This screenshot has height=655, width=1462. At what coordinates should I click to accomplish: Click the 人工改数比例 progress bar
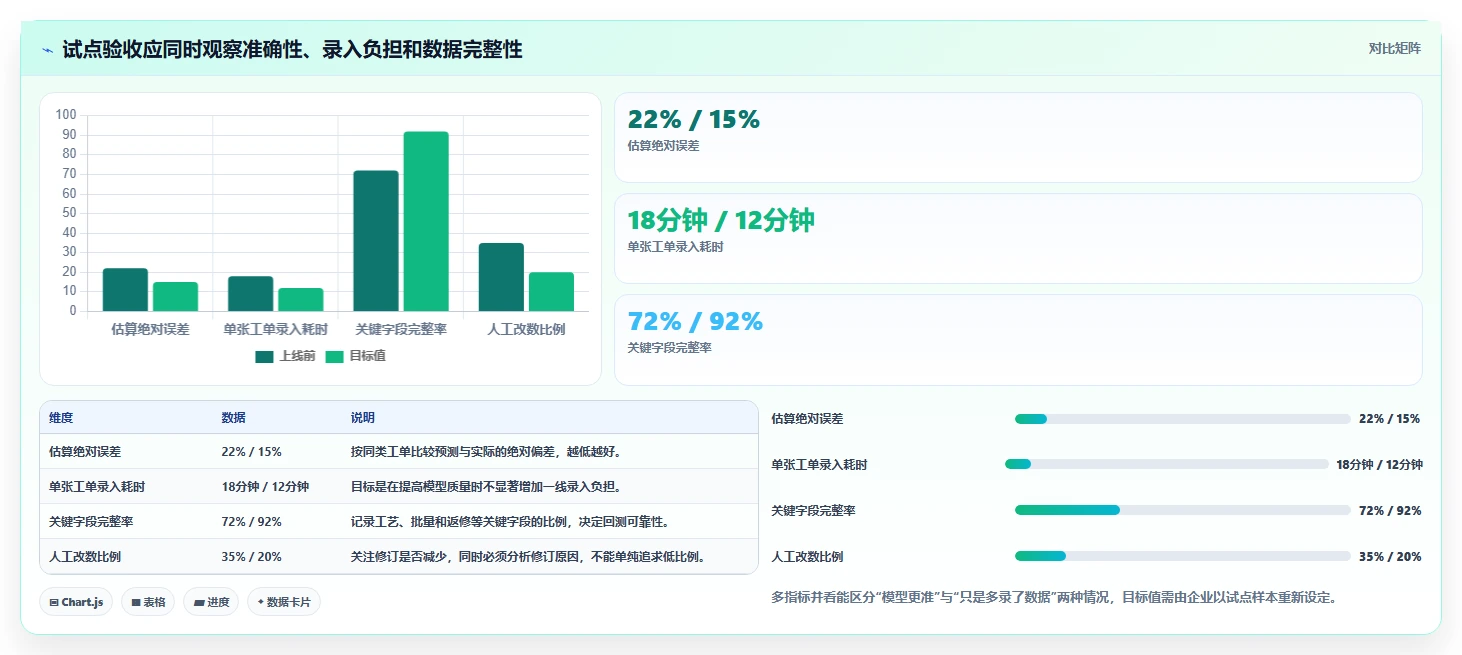pyautogui.click(x=1182, y=556)
